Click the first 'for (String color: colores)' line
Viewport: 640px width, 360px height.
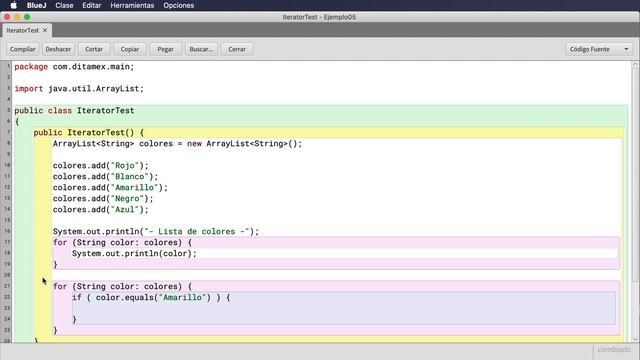(122, 242)
